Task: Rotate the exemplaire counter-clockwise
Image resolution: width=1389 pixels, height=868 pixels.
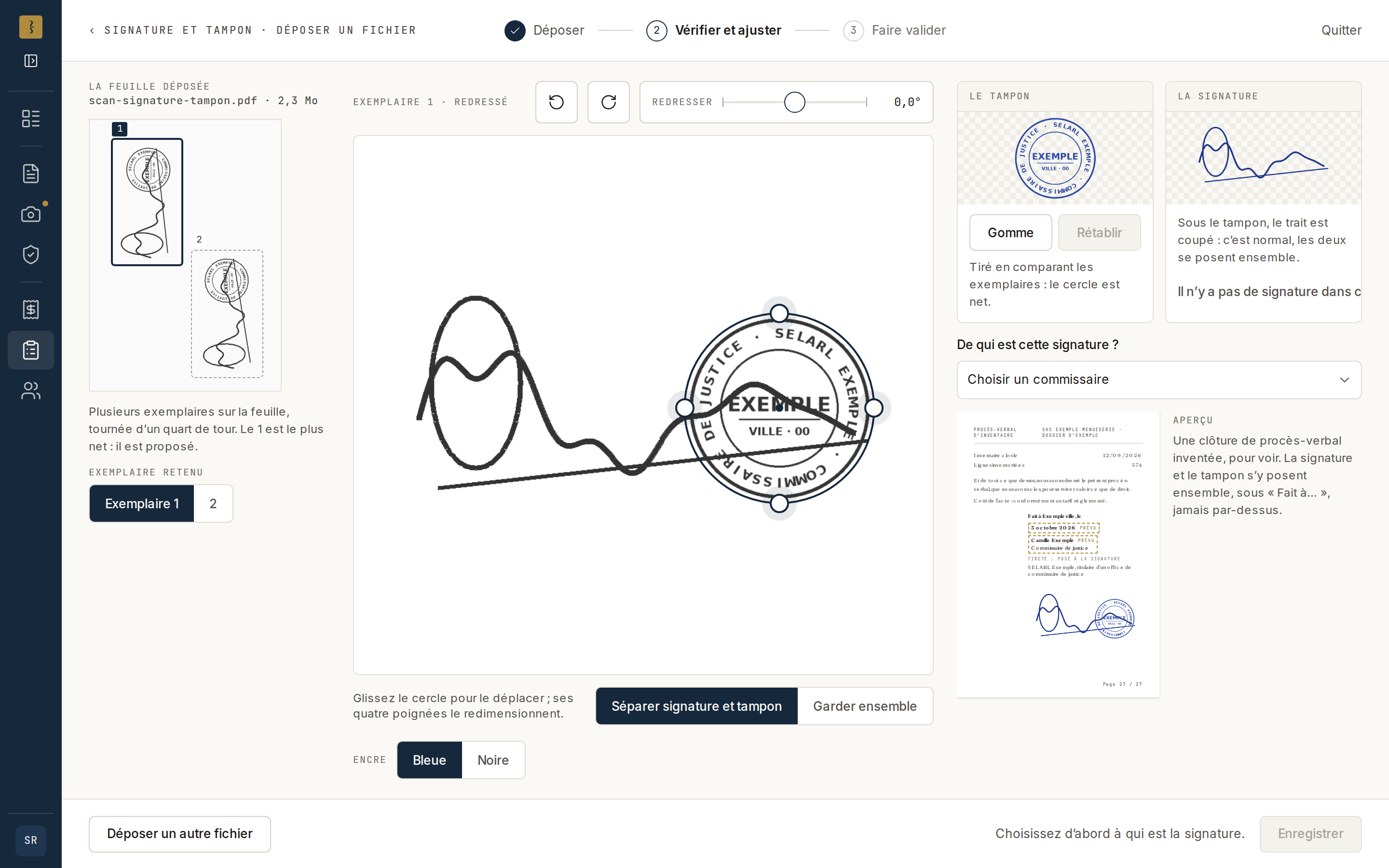Action: [556, 102]
